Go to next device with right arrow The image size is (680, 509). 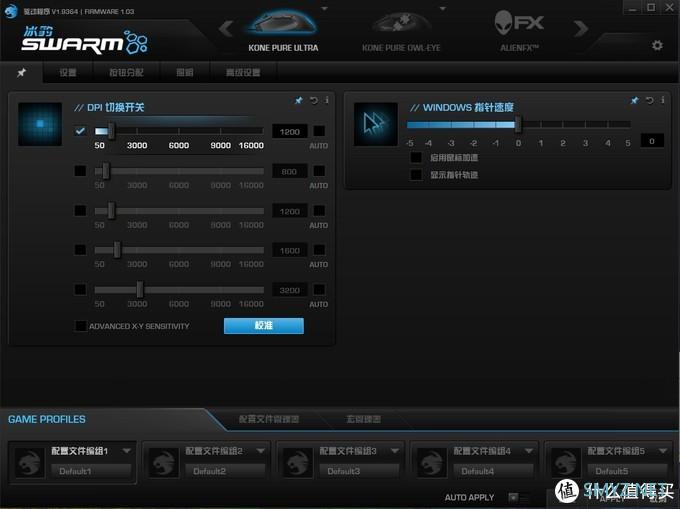click(x=581, y=29)
